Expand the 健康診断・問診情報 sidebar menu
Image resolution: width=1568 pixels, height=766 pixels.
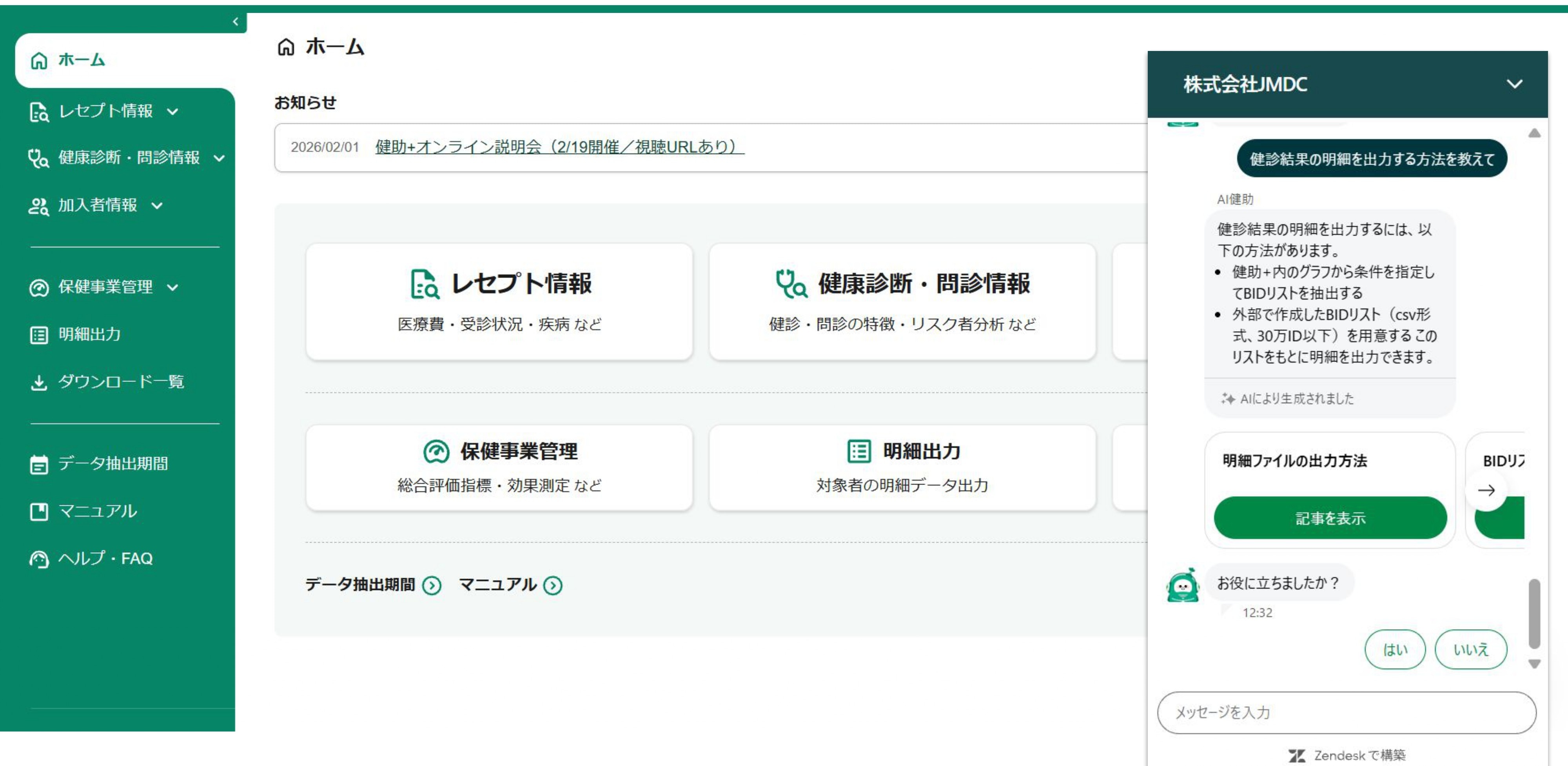tap(219, 158)
